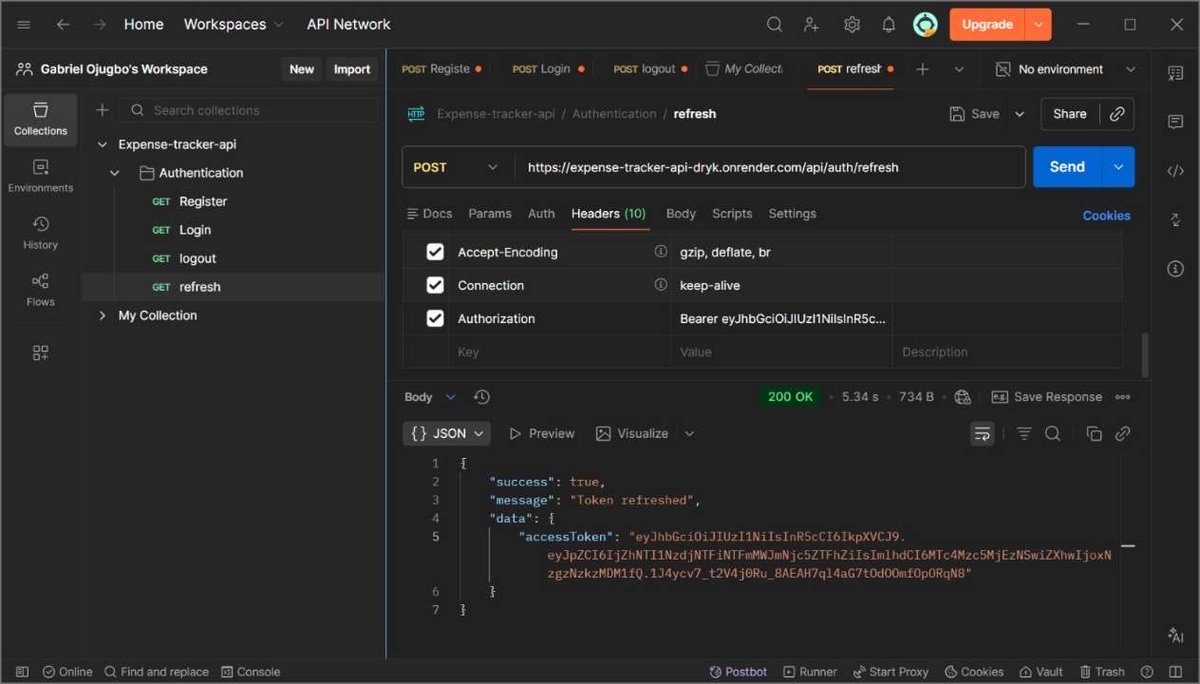Screen dimensions: 1200x684
Task: Open the response Body dropdown chevron
Action: 450,397
